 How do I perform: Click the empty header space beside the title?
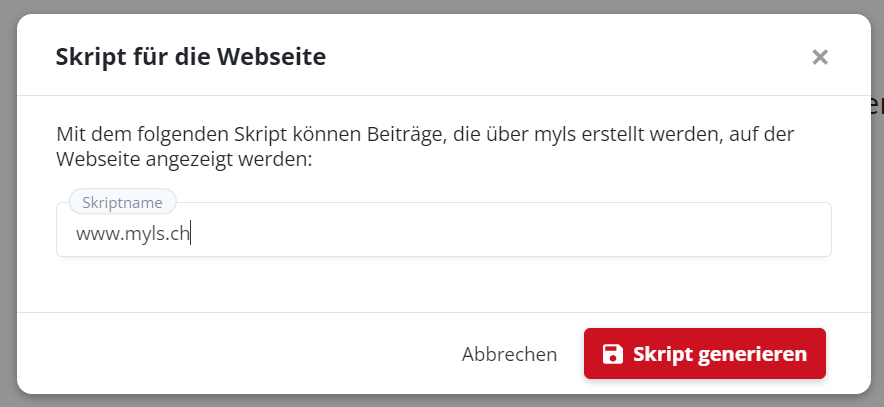[x=560, y=57]
